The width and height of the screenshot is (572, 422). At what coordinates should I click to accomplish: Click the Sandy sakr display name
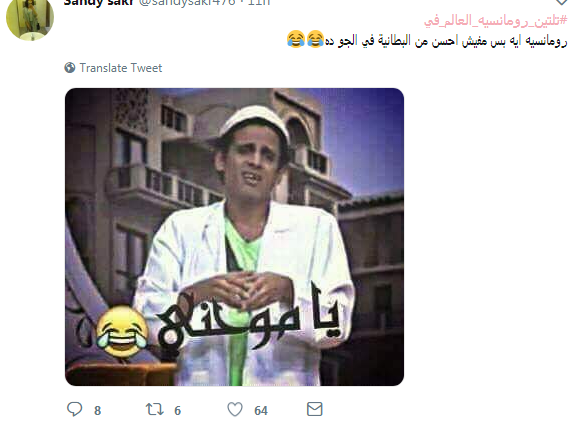pyautogui.click(x=98, y=3)
